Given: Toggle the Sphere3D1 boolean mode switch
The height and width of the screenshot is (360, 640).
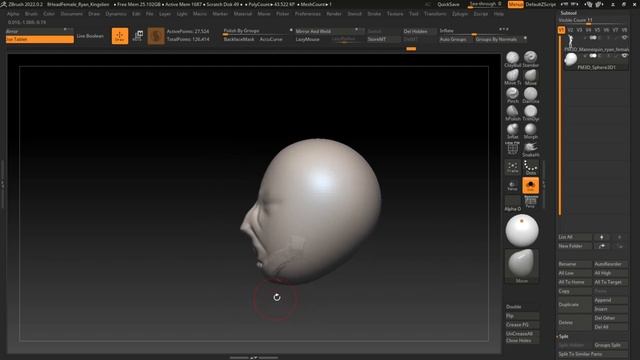Looking at the screenshot, I should [x=593, y=56].
